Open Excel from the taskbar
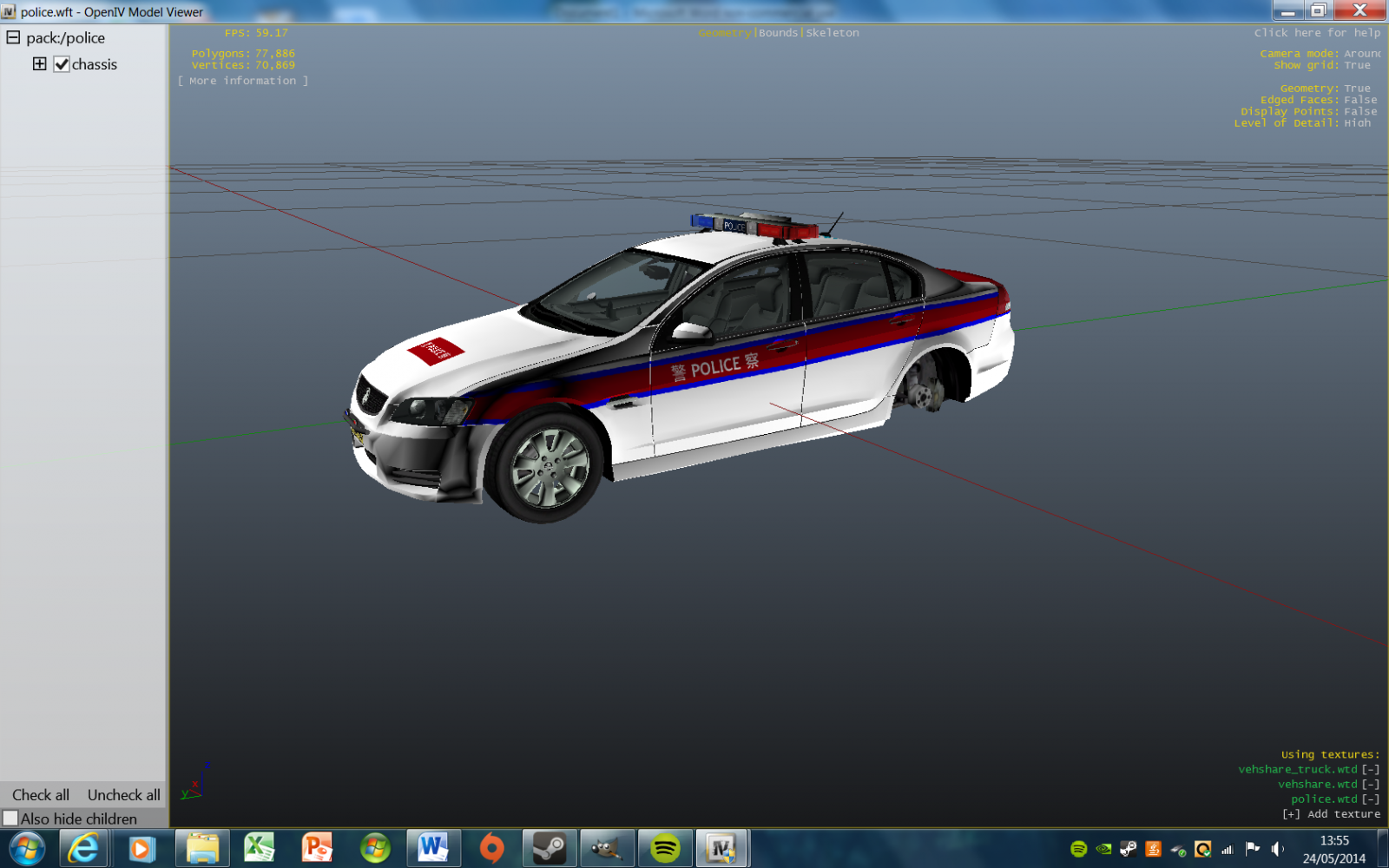The width and height of the screenshot is (1389, 868). (260, 848)
